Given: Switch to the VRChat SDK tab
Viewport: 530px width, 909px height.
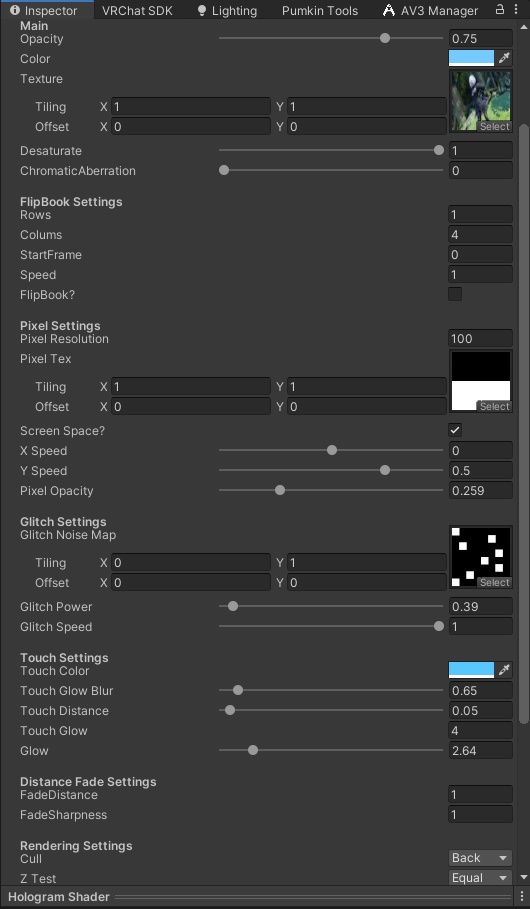Looking at the screenshot, I should point(137,10).
